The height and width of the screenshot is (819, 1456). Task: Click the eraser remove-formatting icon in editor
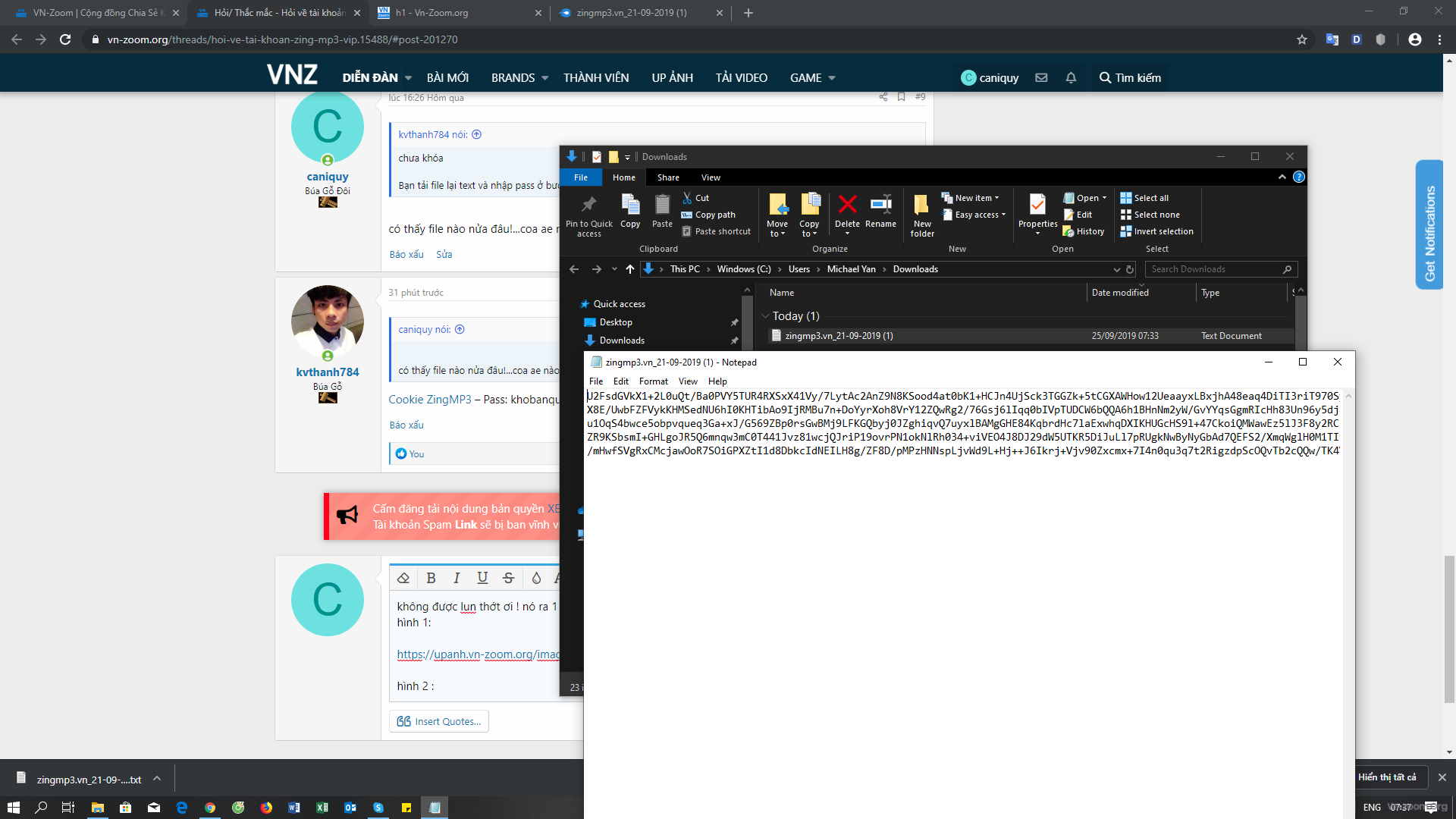[403, 578]
